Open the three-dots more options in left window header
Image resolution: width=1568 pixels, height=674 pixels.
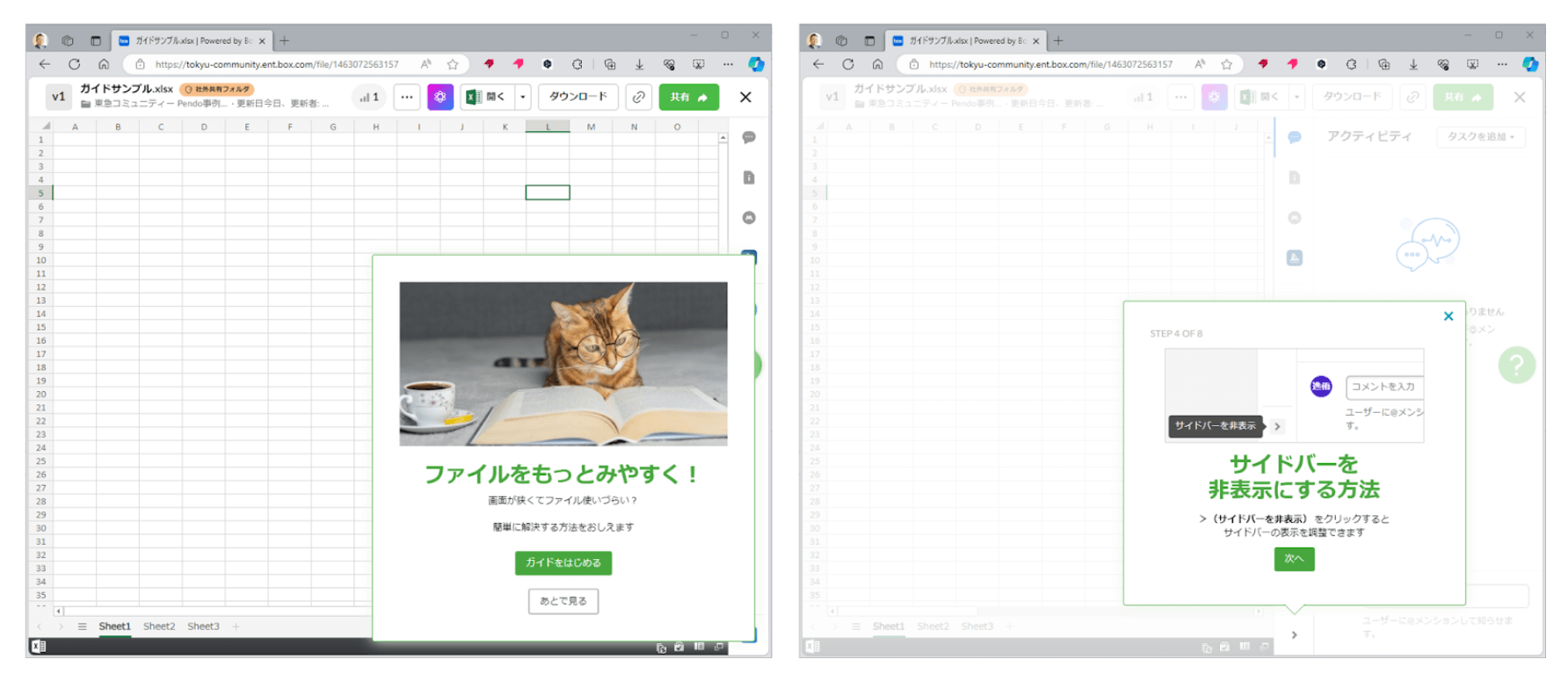tap(406, 97)
